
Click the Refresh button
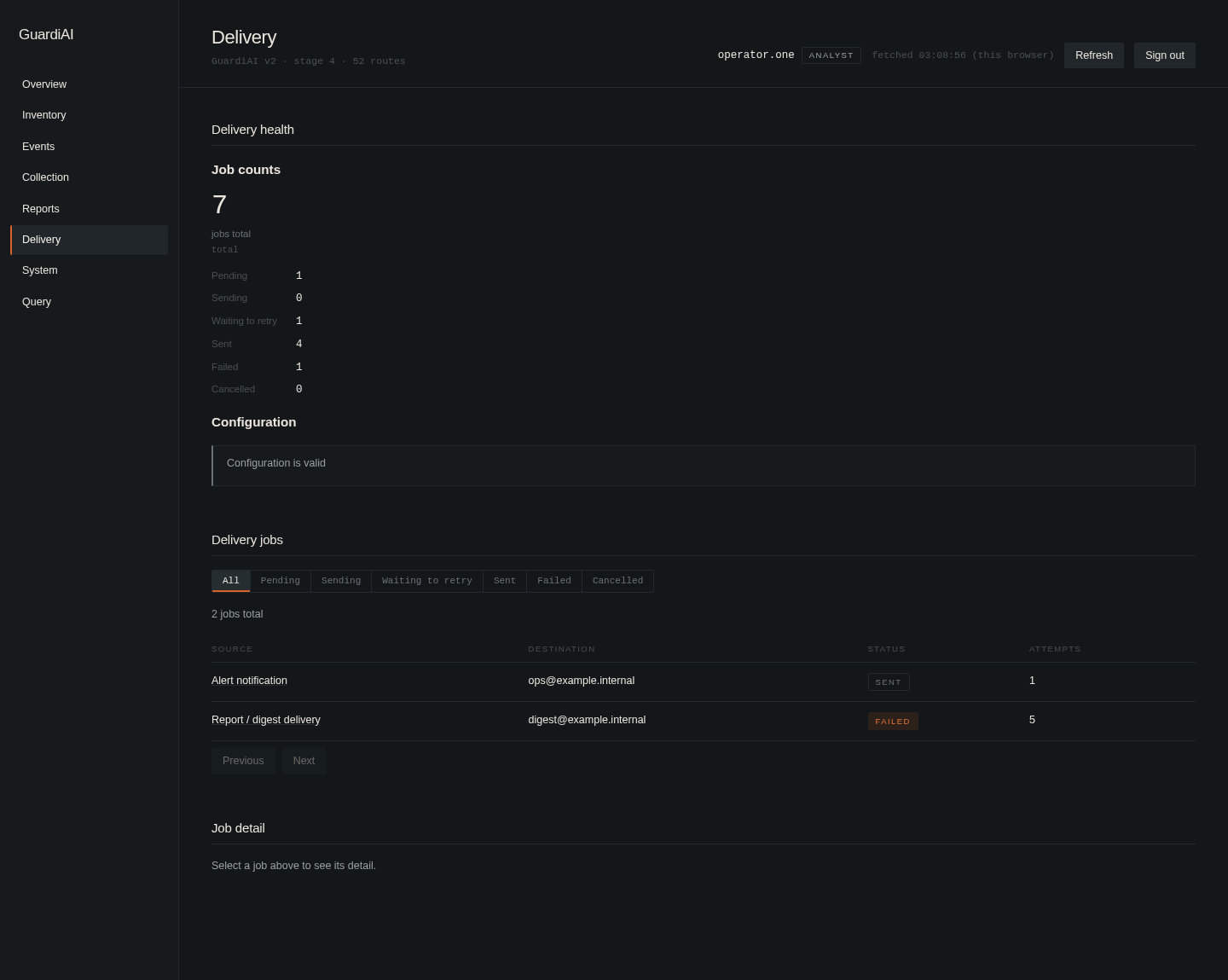[1094, 55]
